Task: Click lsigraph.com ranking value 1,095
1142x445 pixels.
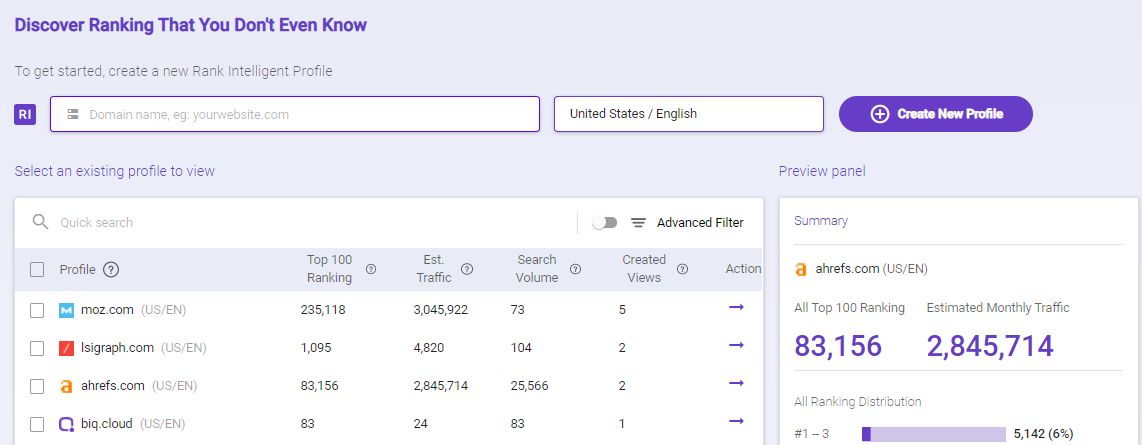Action: [315, 348]
